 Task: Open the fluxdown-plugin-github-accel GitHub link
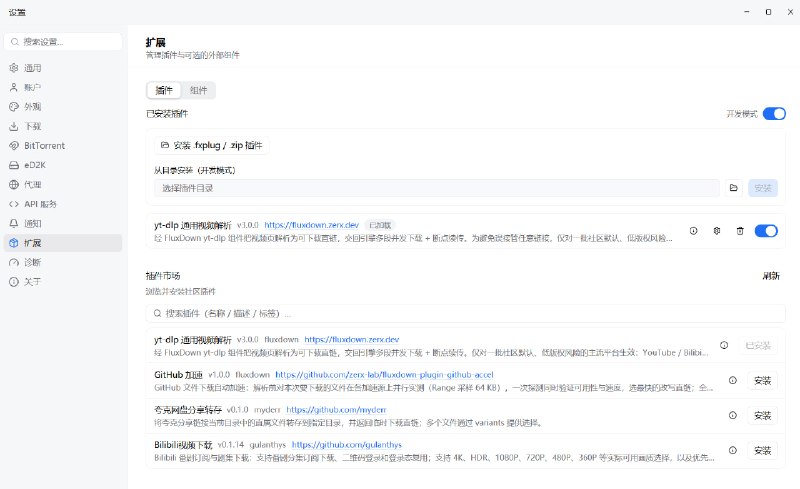pos(384,375)
